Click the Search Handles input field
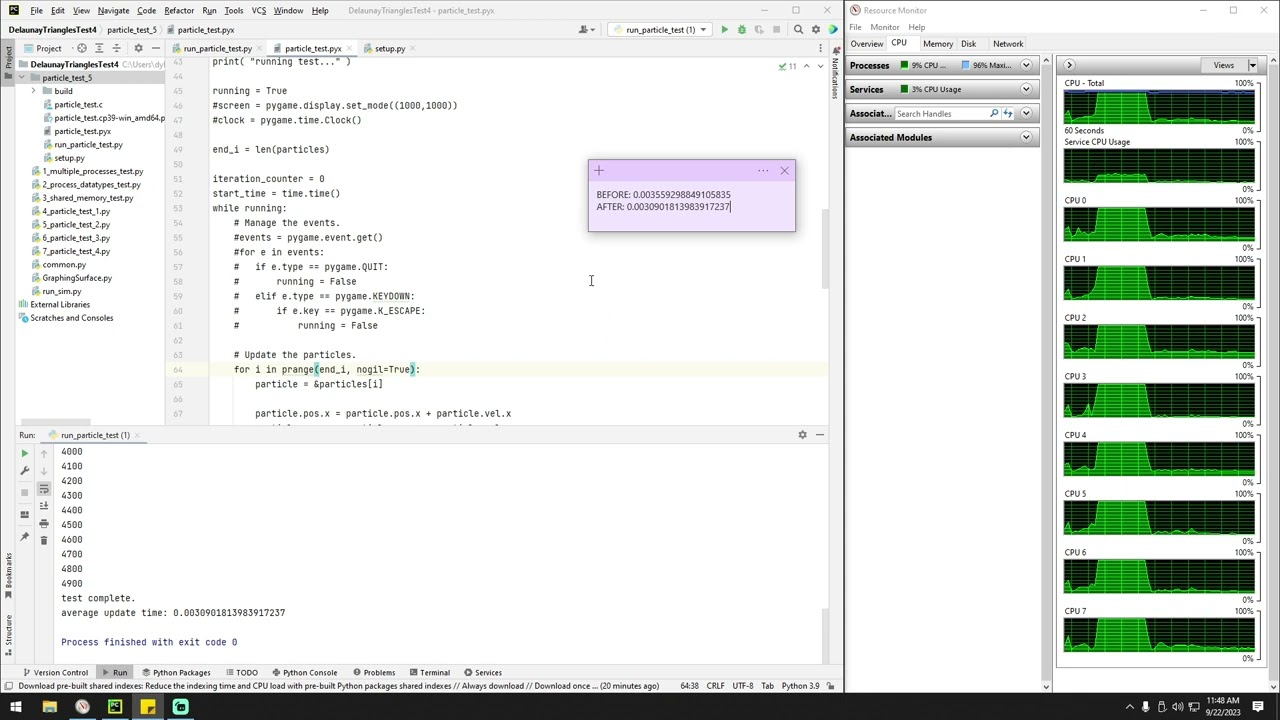This screenshot has width=1280, height=720. click(x=940, y=114)
